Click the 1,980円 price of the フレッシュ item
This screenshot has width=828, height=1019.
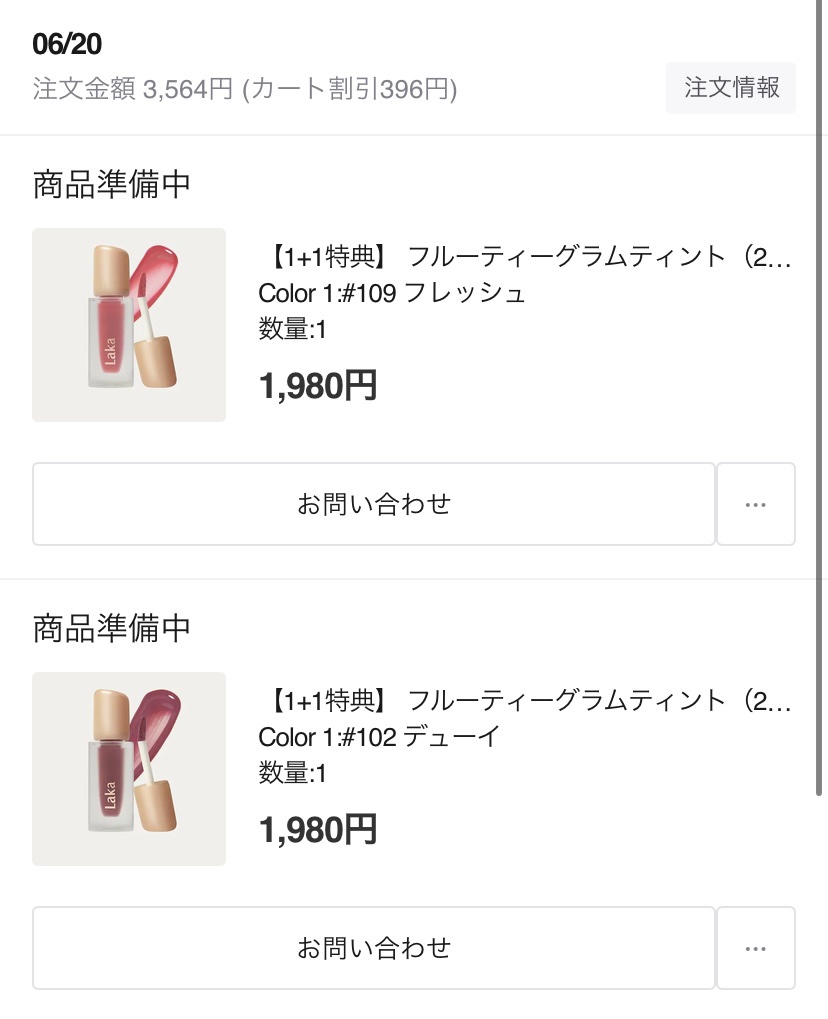[318, 385]
